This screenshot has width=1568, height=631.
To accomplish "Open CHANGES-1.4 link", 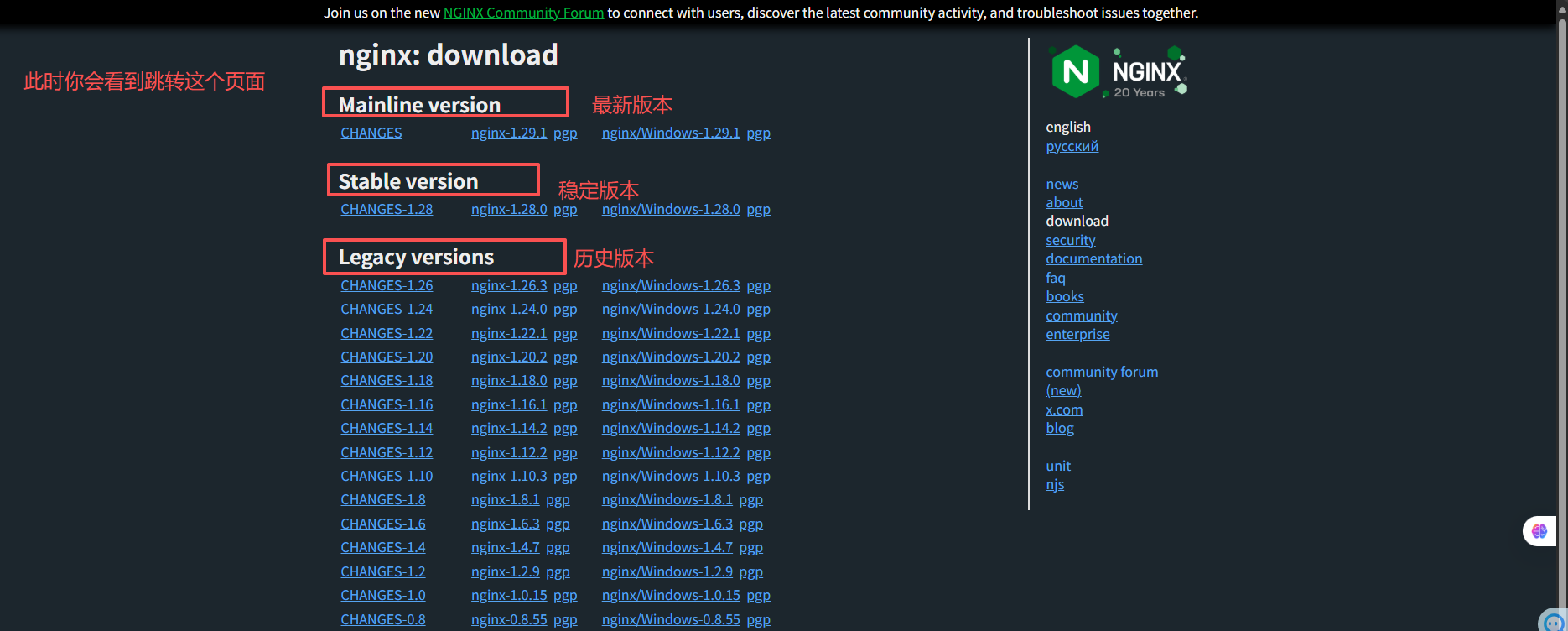I will pos(383,547).
